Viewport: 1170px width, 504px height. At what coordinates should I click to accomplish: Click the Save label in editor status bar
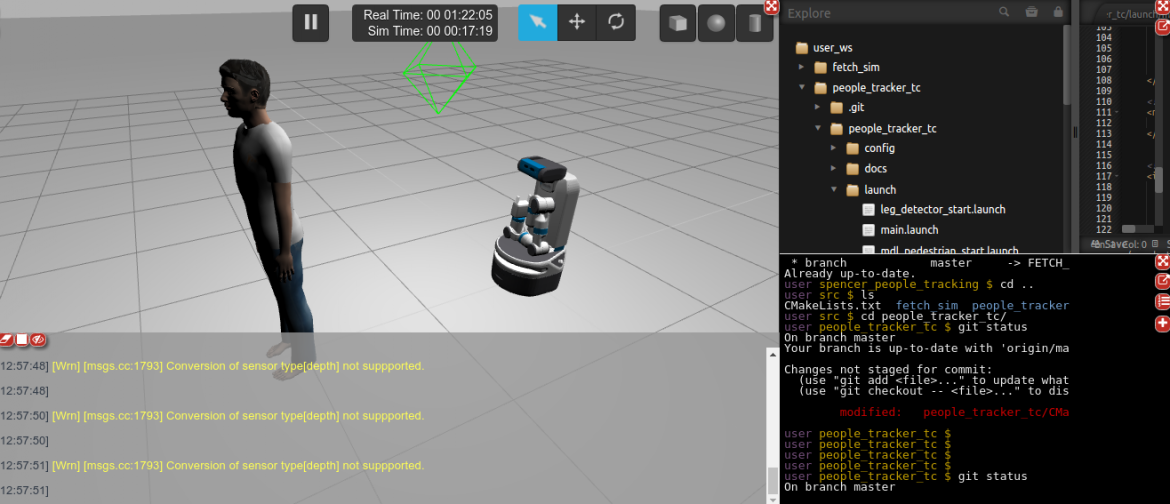(x=1116, y=244)
